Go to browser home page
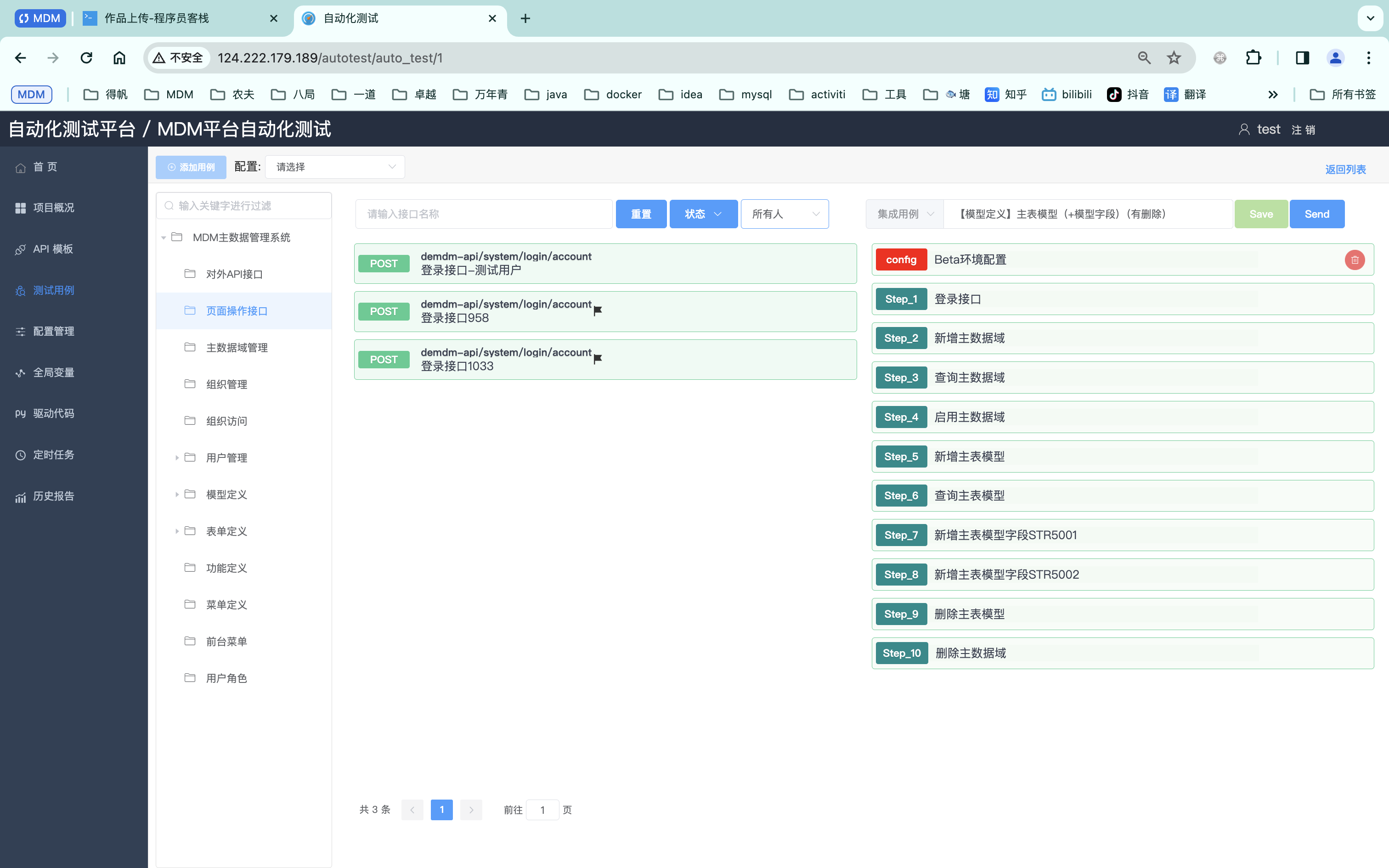1389x868 pixels. point(119,58)
